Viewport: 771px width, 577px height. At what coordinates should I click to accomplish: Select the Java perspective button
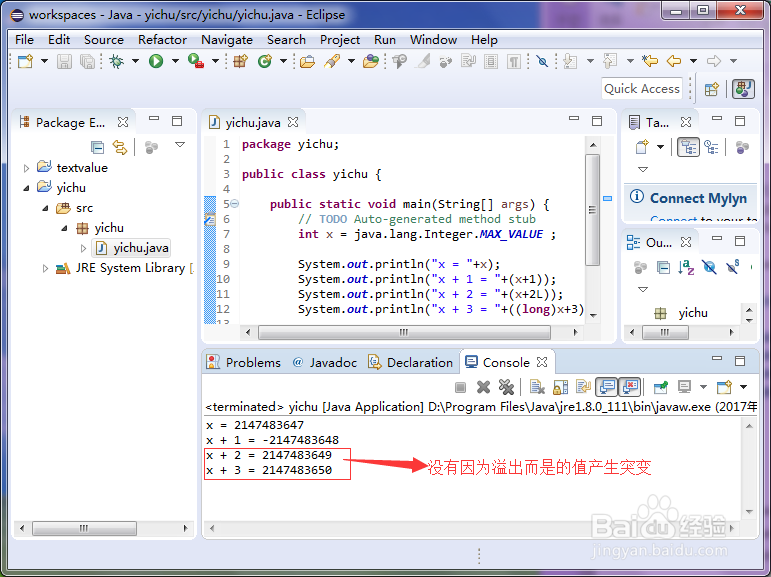743,89
